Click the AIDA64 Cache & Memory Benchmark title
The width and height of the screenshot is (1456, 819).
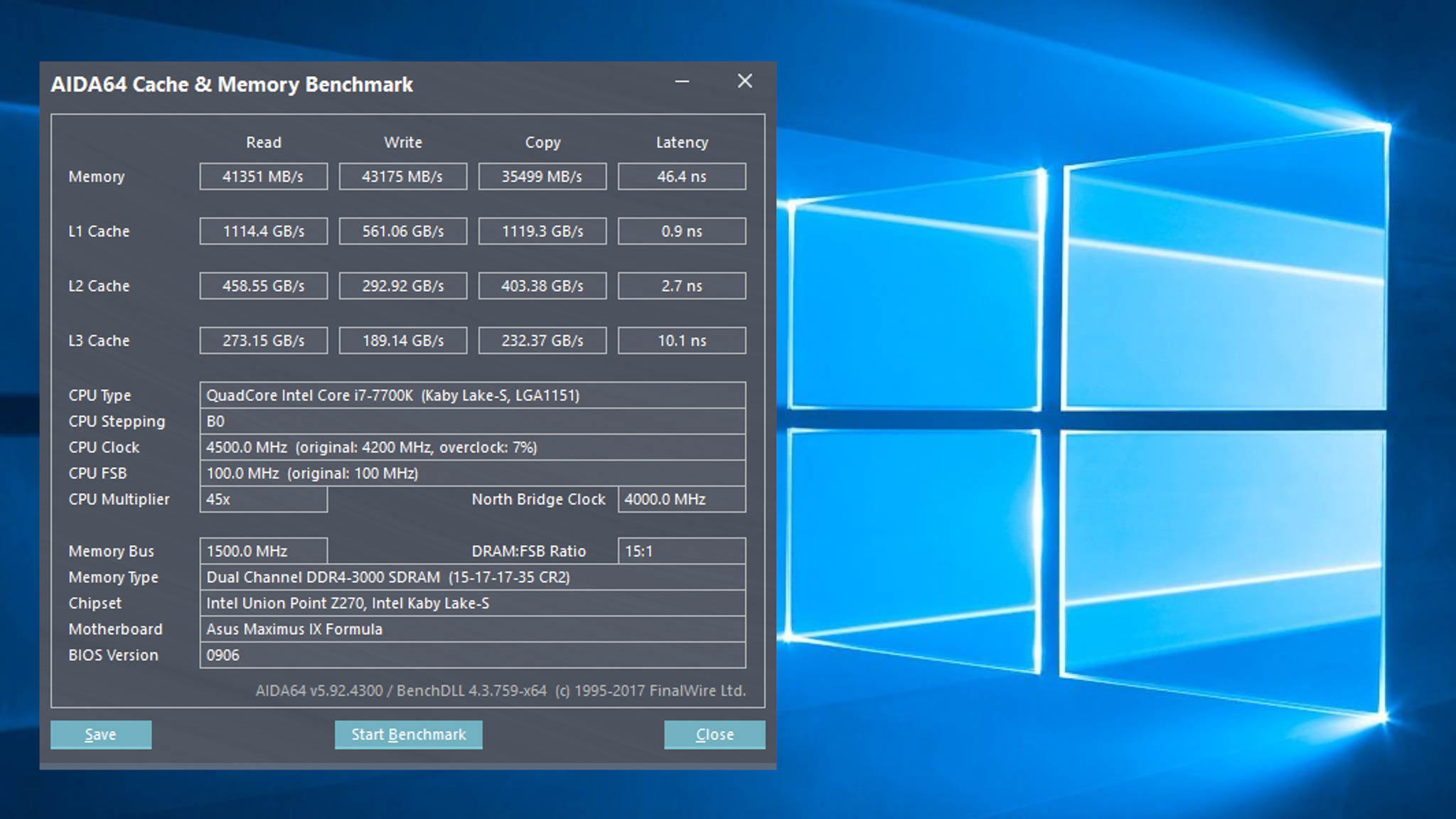(232, 85)
